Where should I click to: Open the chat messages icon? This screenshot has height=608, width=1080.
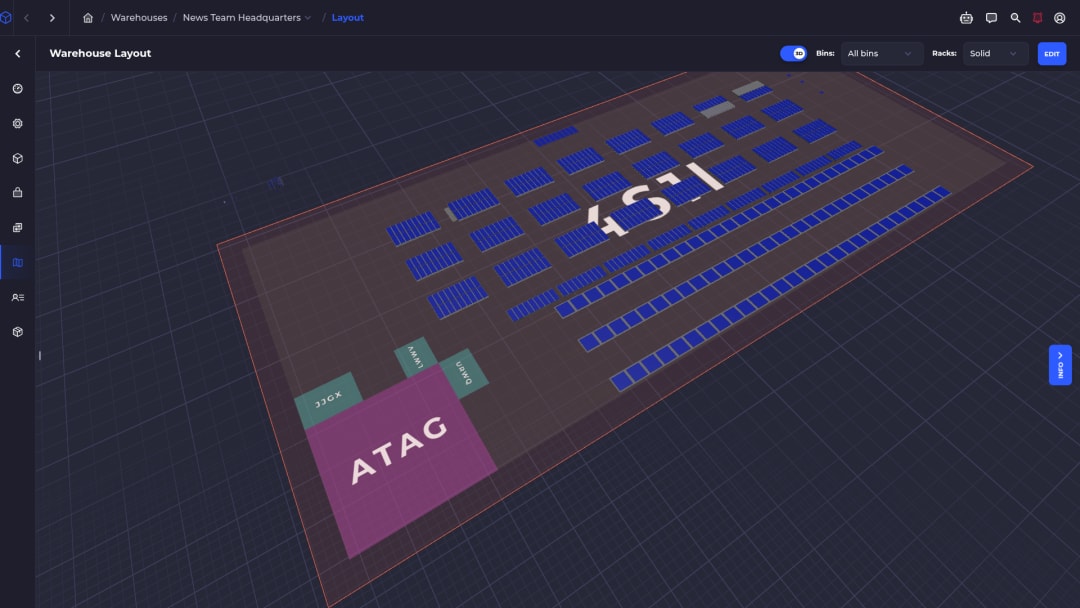pos(991,18)
